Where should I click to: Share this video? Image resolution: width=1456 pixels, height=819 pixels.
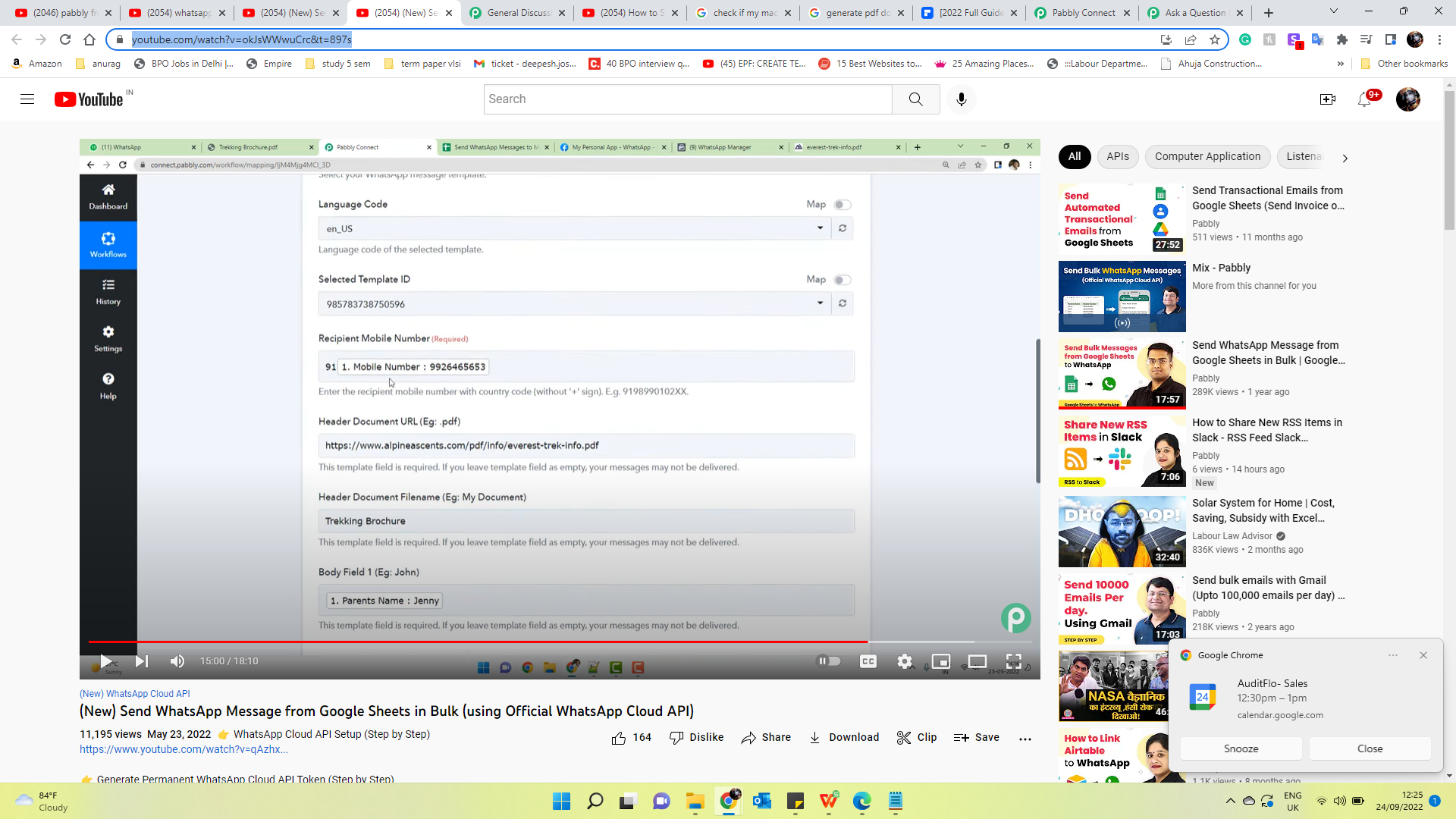point(766,738)
